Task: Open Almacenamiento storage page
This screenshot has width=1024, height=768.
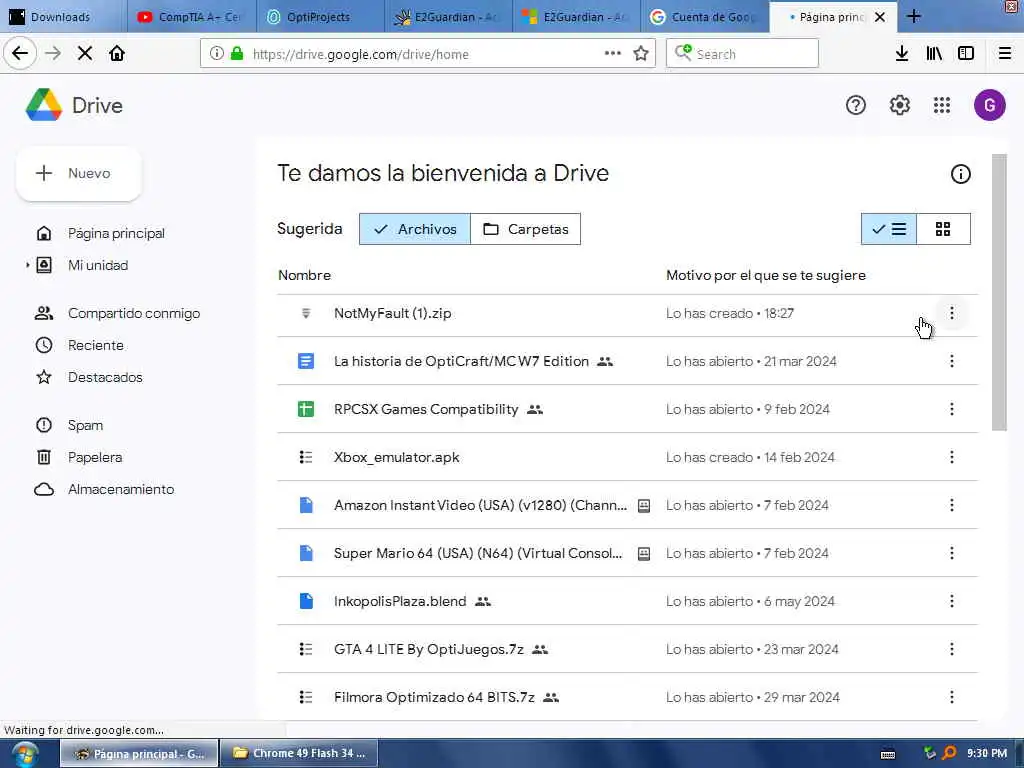Action: click(121, 489)
